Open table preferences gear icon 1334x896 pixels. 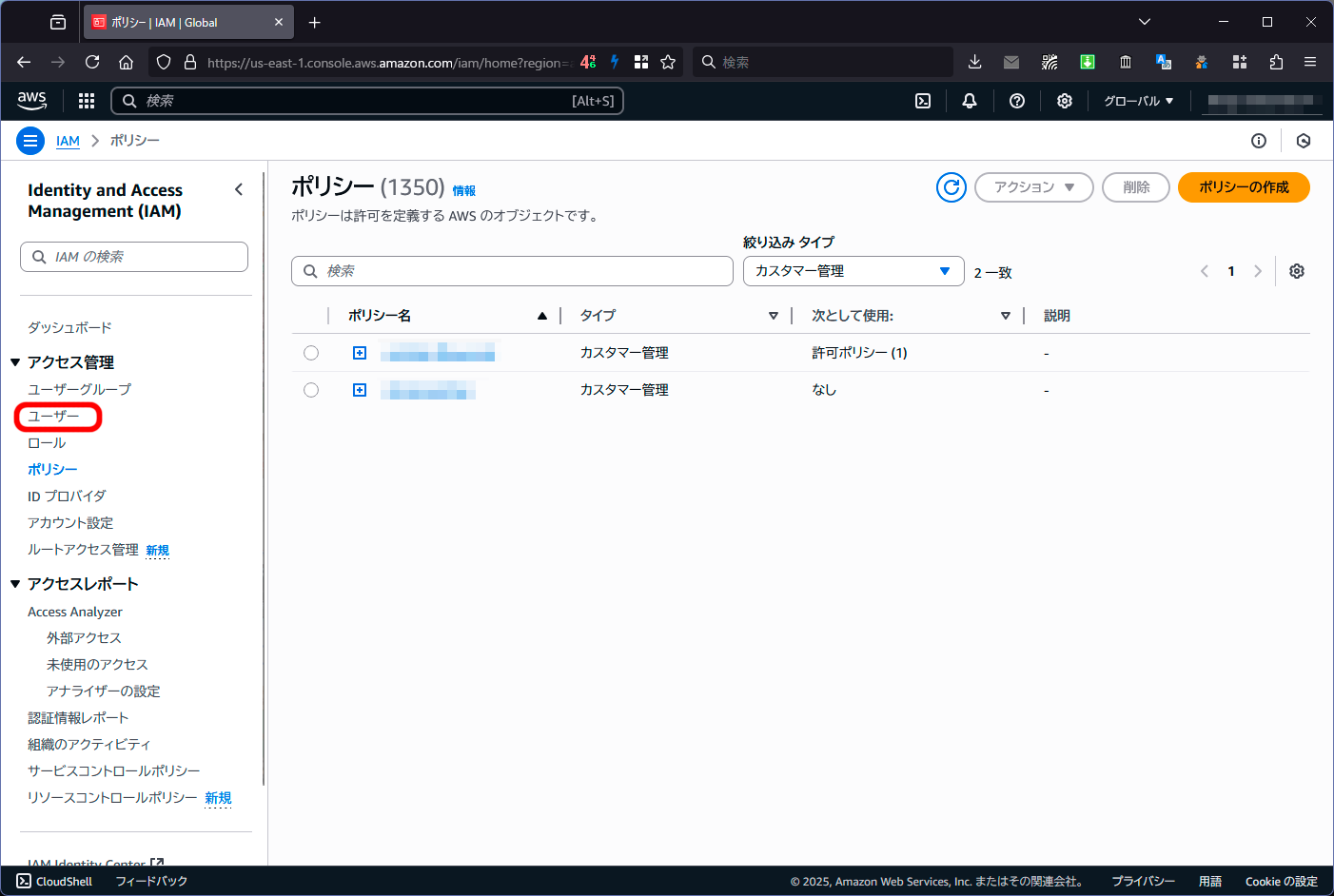1296,271
